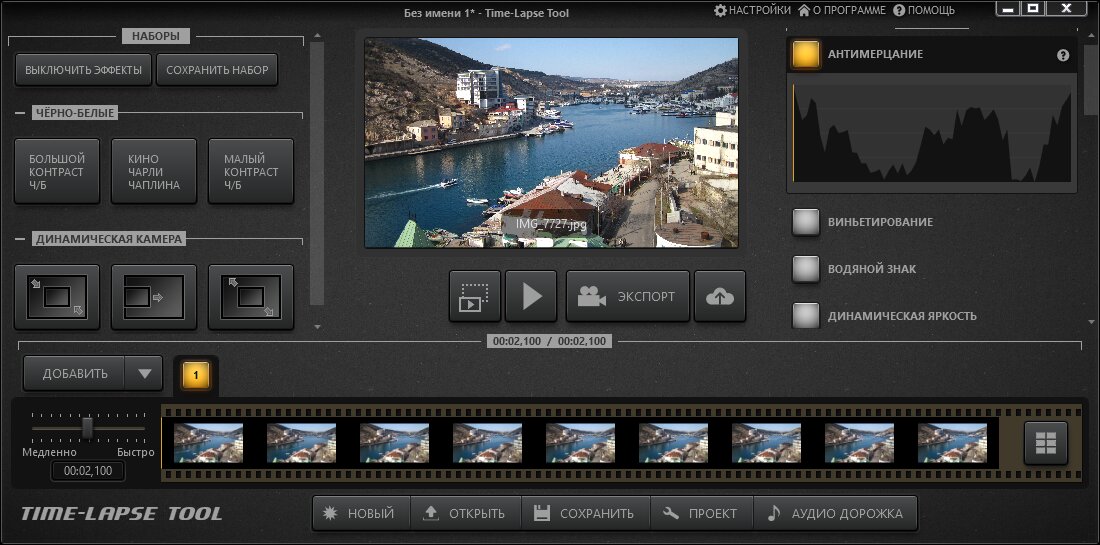Open the Помощь menu
Viewport: 1100px width, 545px height.
pyautogui.click(x=924, y=10)
